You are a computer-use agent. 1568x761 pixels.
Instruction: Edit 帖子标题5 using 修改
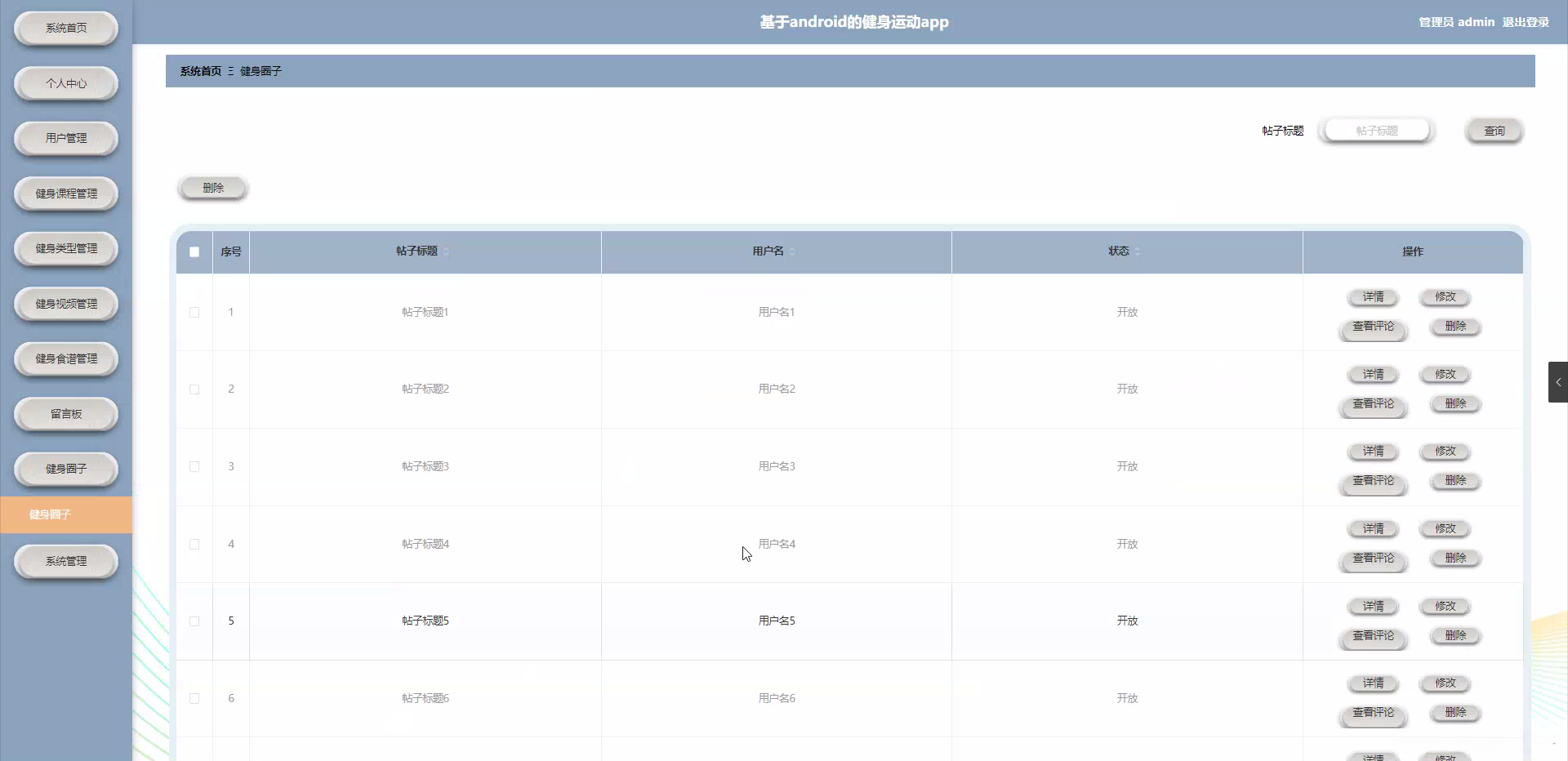pos(1445,607)
